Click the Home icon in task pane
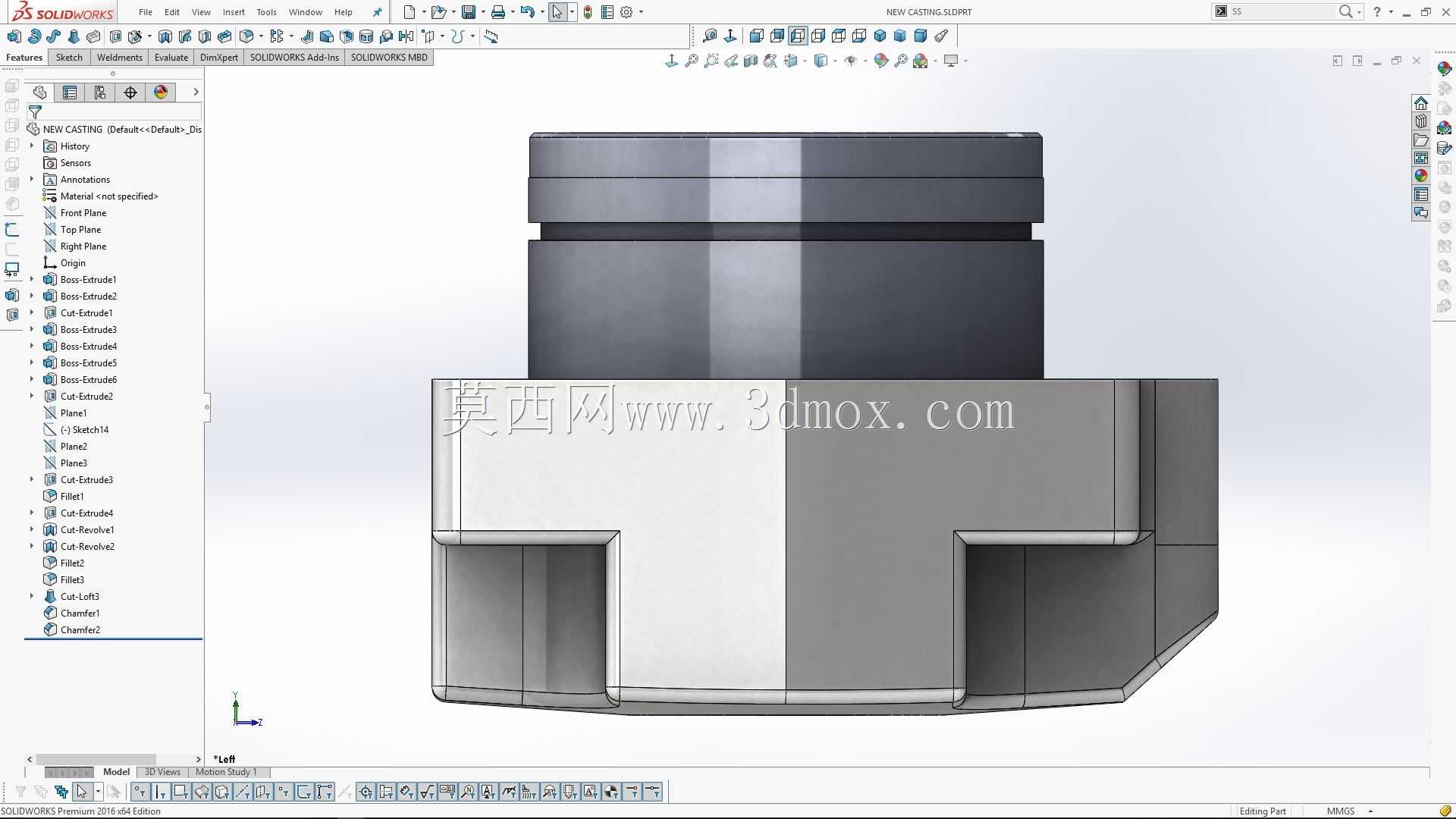 pos(1421,103)
